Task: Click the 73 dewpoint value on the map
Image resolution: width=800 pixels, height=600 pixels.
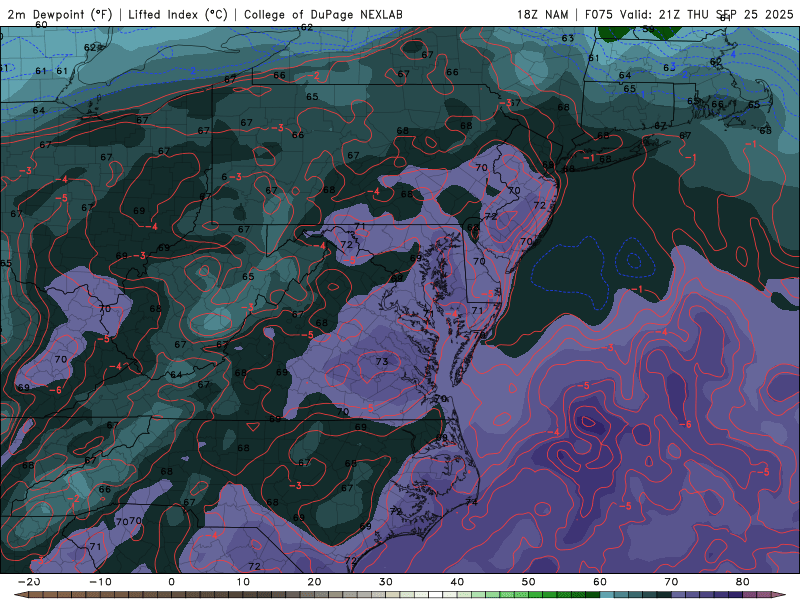Action: [x=382, y=361]
